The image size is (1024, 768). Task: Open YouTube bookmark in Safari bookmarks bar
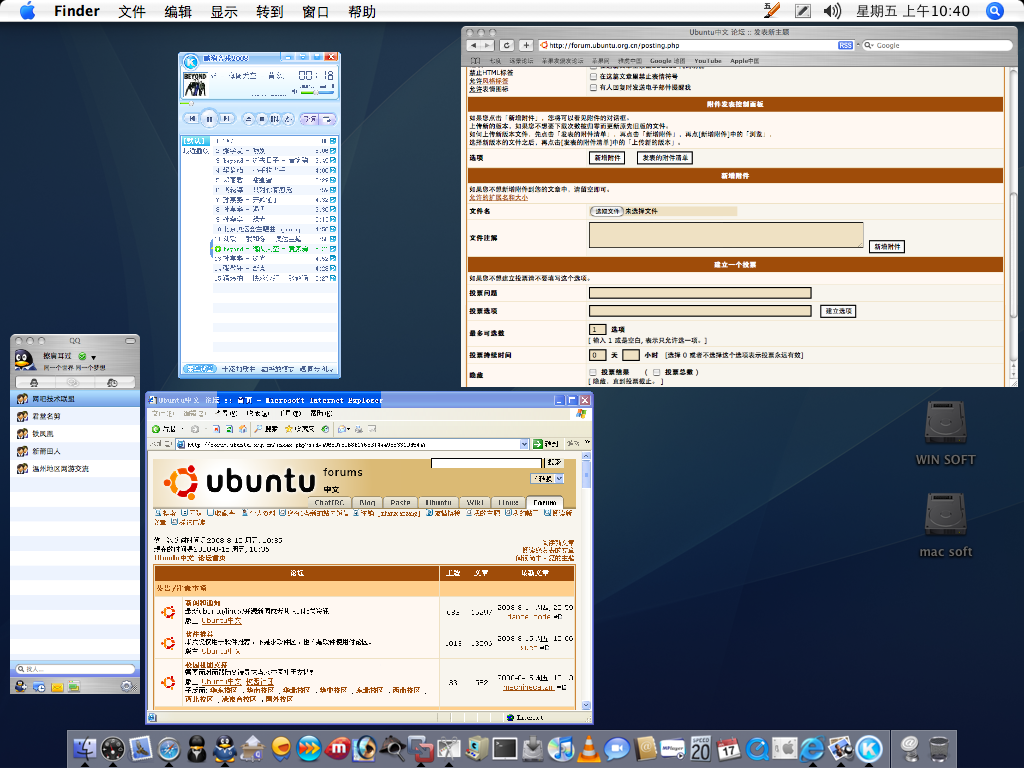click(707, 61)
